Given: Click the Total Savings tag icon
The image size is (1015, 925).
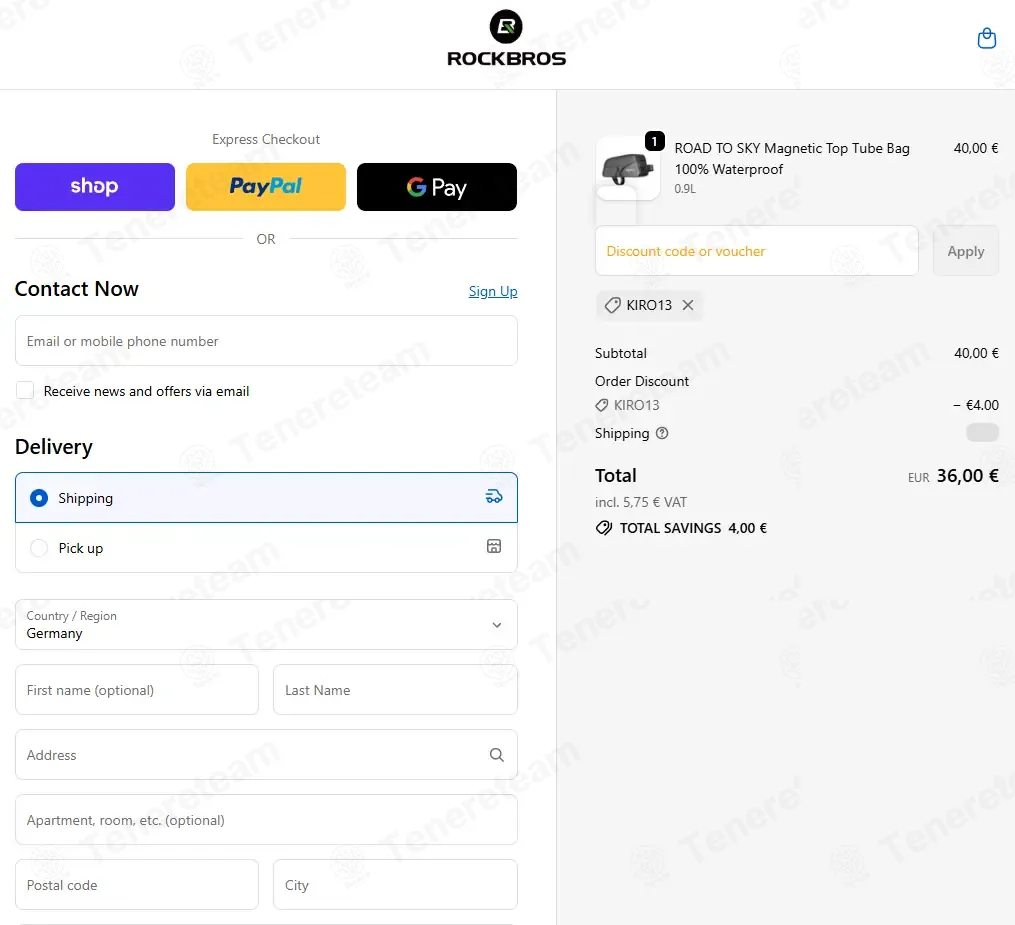Looking at the screenshot, I should click(603, 528).
